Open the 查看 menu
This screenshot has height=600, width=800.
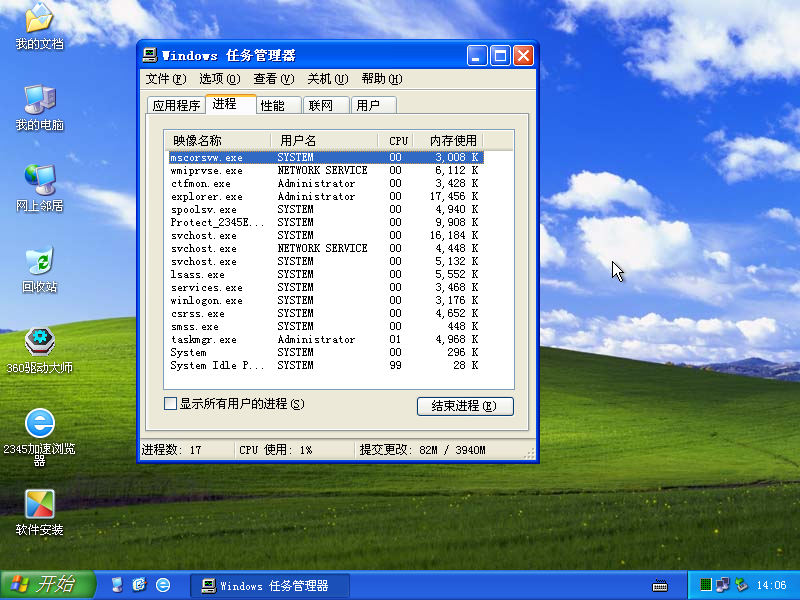click(272, 78)
